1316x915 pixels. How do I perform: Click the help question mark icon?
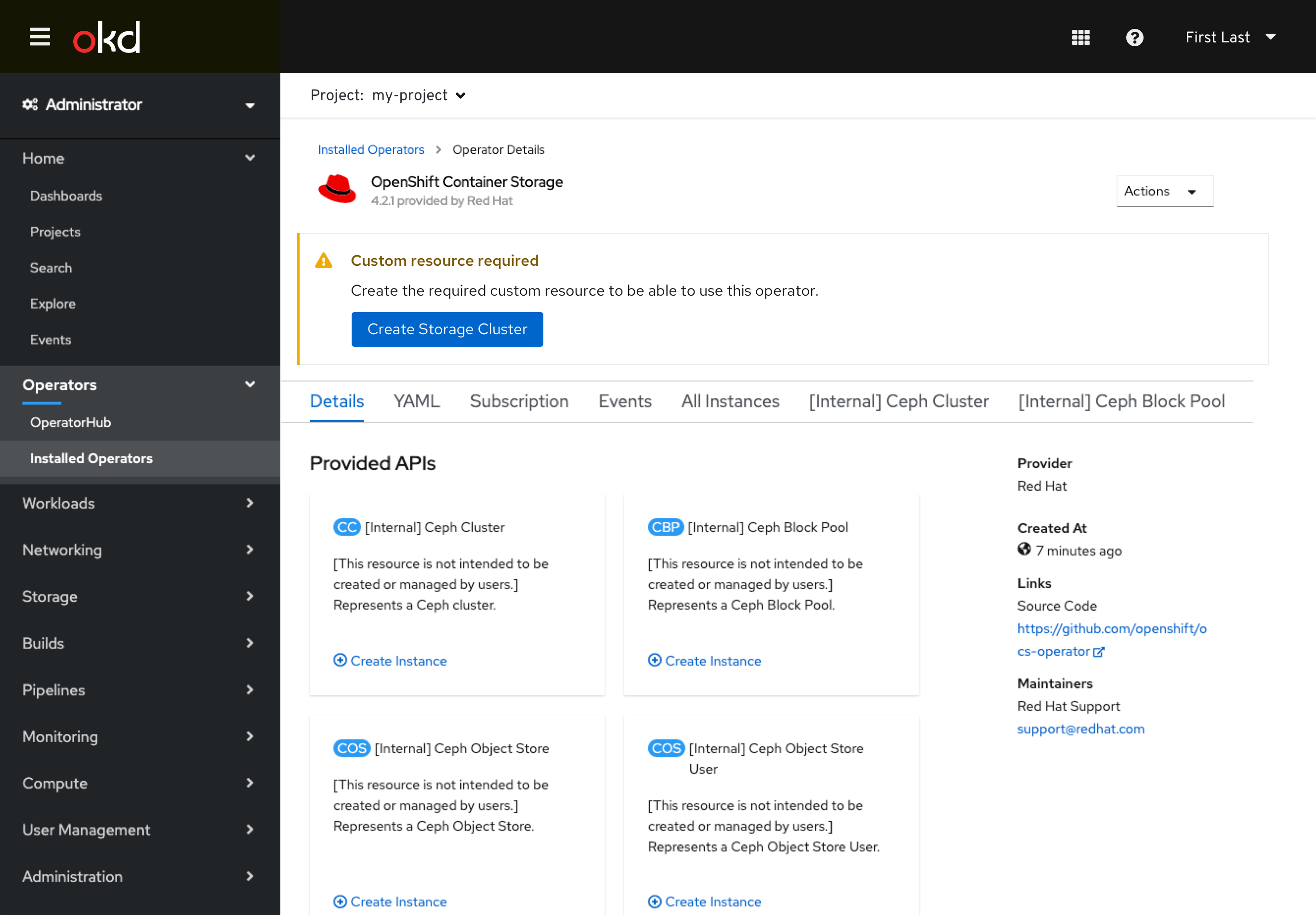(1134, 36)
